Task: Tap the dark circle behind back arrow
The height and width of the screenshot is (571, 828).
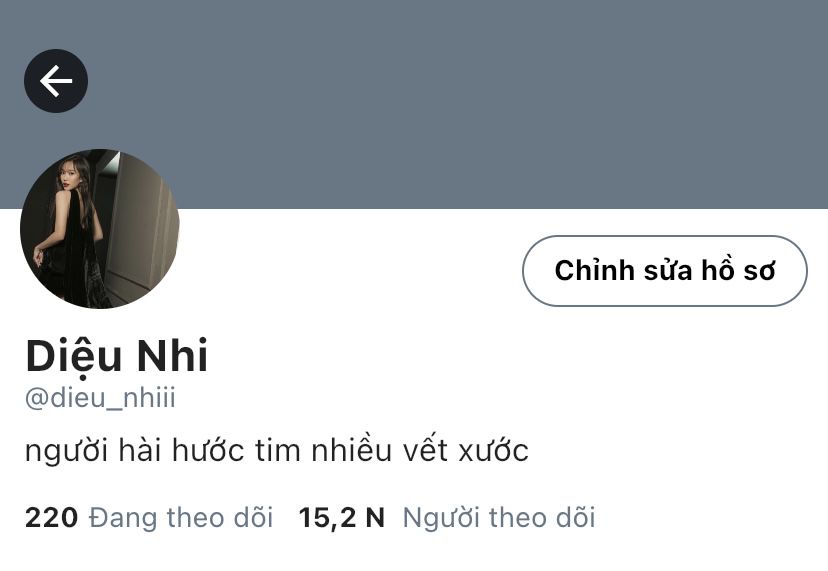Action: tap(56, 81)
